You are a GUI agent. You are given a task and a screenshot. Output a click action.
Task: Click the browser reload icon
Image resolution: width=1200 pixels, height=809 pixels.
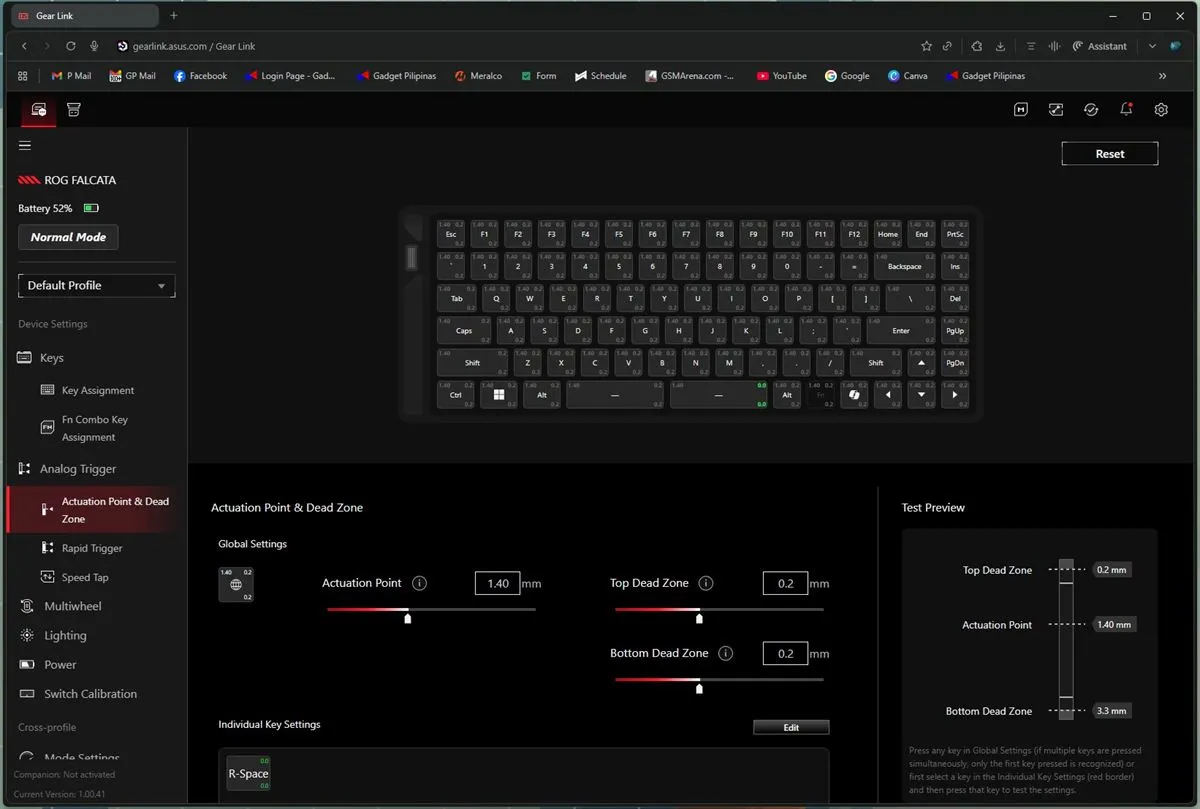[71, 46]
